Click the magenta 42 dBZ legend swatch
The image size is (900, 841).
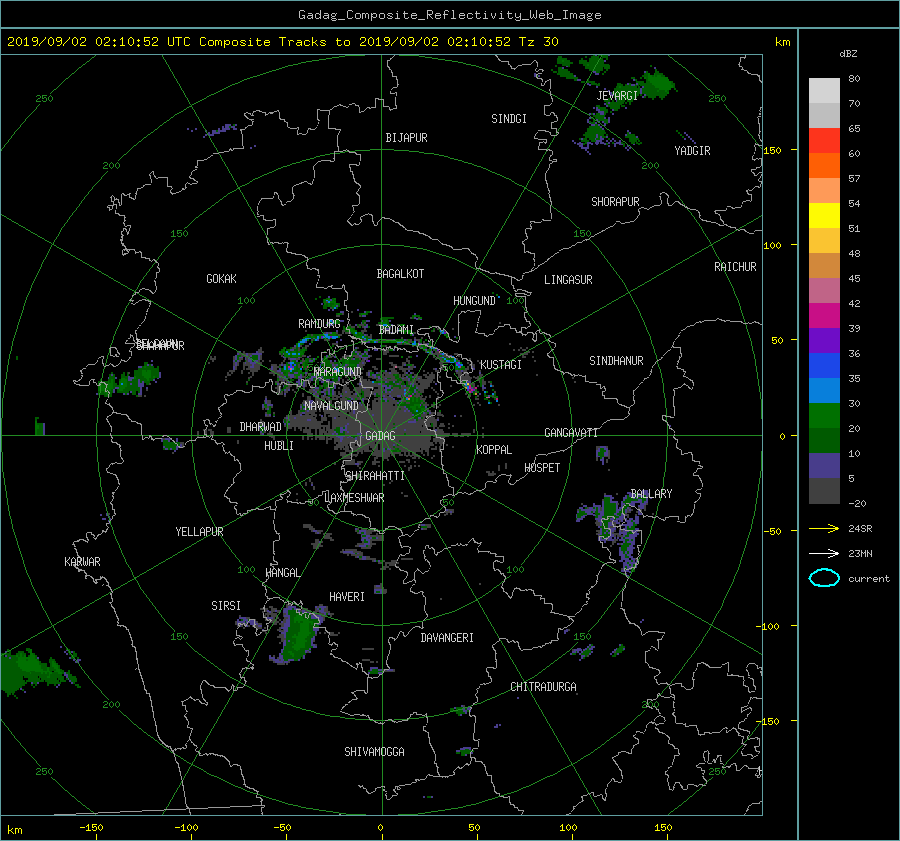click(824, 316)
